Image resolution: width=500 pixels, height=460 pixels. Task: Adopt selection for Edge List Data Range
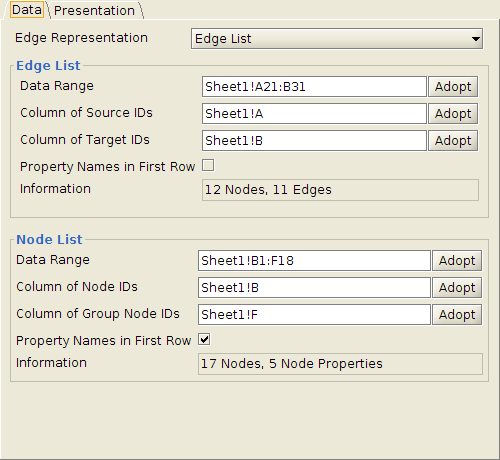pos(453,87)
